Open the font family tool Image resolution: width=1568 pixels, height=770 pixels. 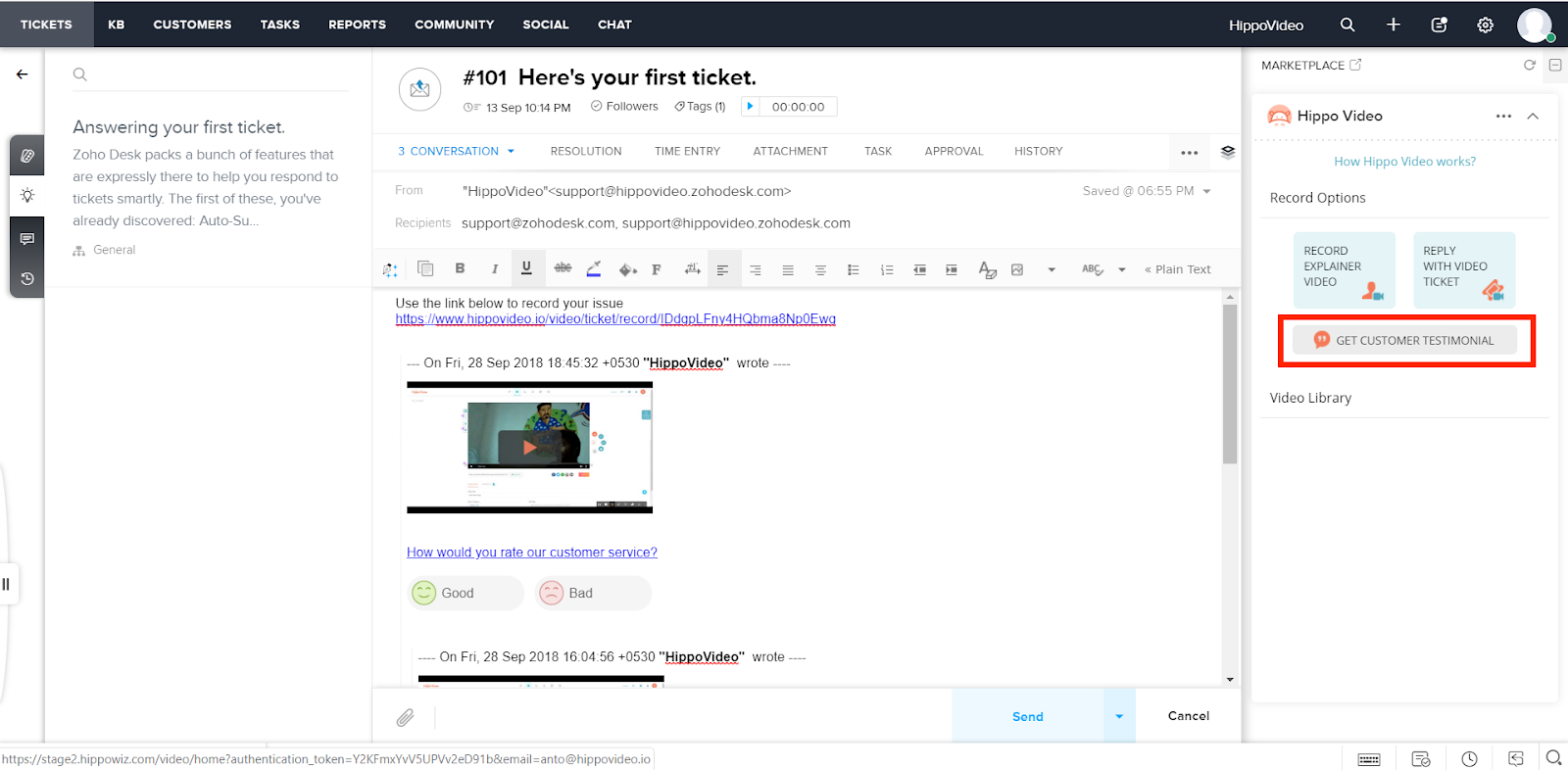pos(657,269)
